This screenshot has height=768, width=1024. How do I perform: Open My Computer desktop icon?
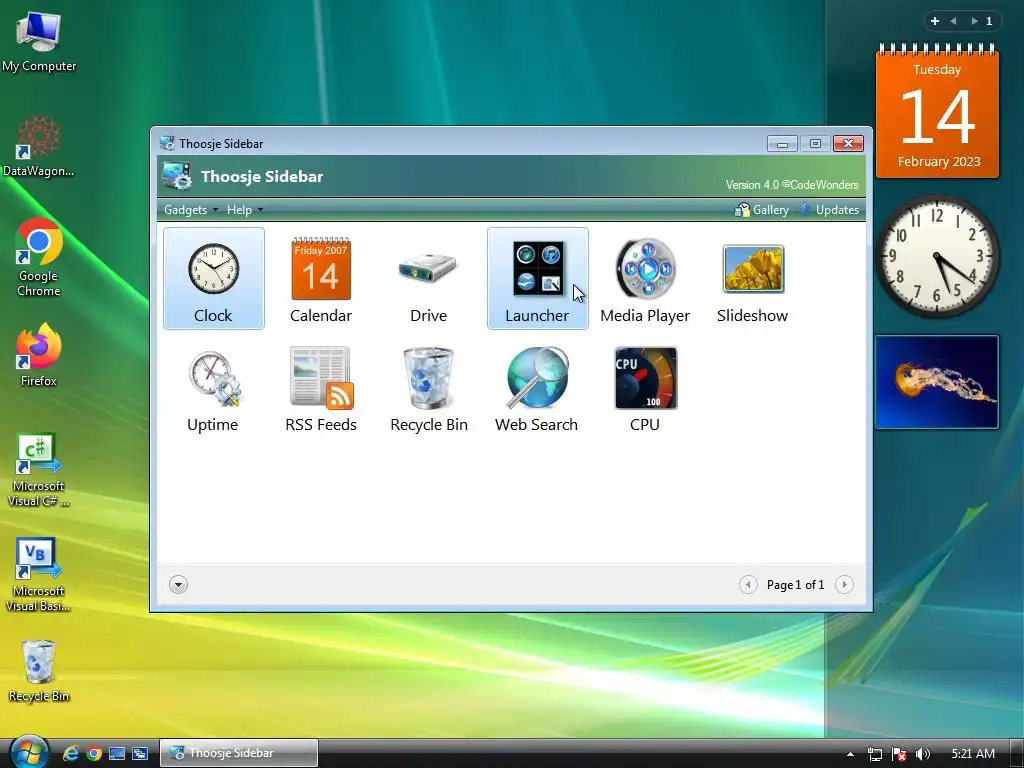(x=39, y=42)
